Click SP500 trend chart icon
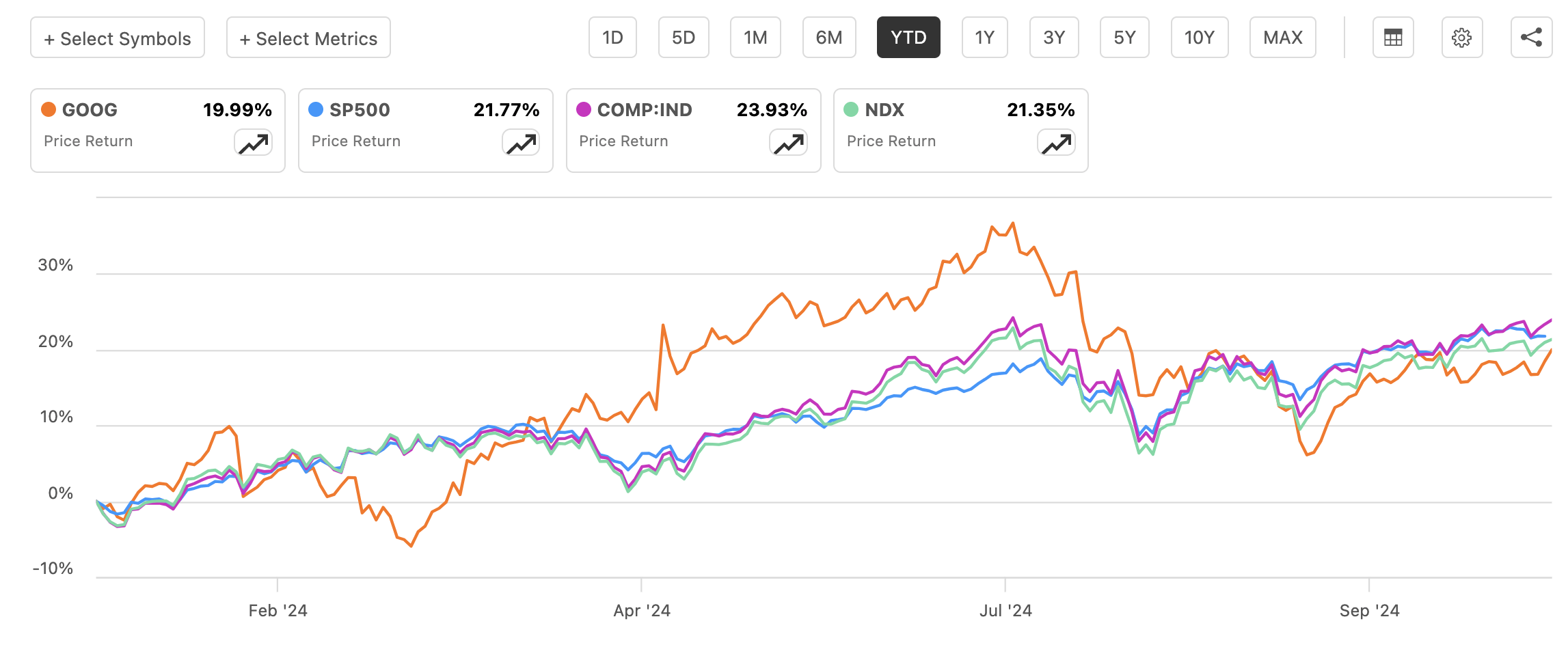 (x=521, y=143)
